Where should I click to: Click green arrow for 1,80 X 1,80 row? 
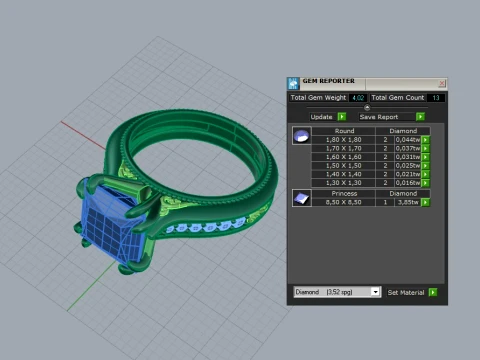[426, 140]
